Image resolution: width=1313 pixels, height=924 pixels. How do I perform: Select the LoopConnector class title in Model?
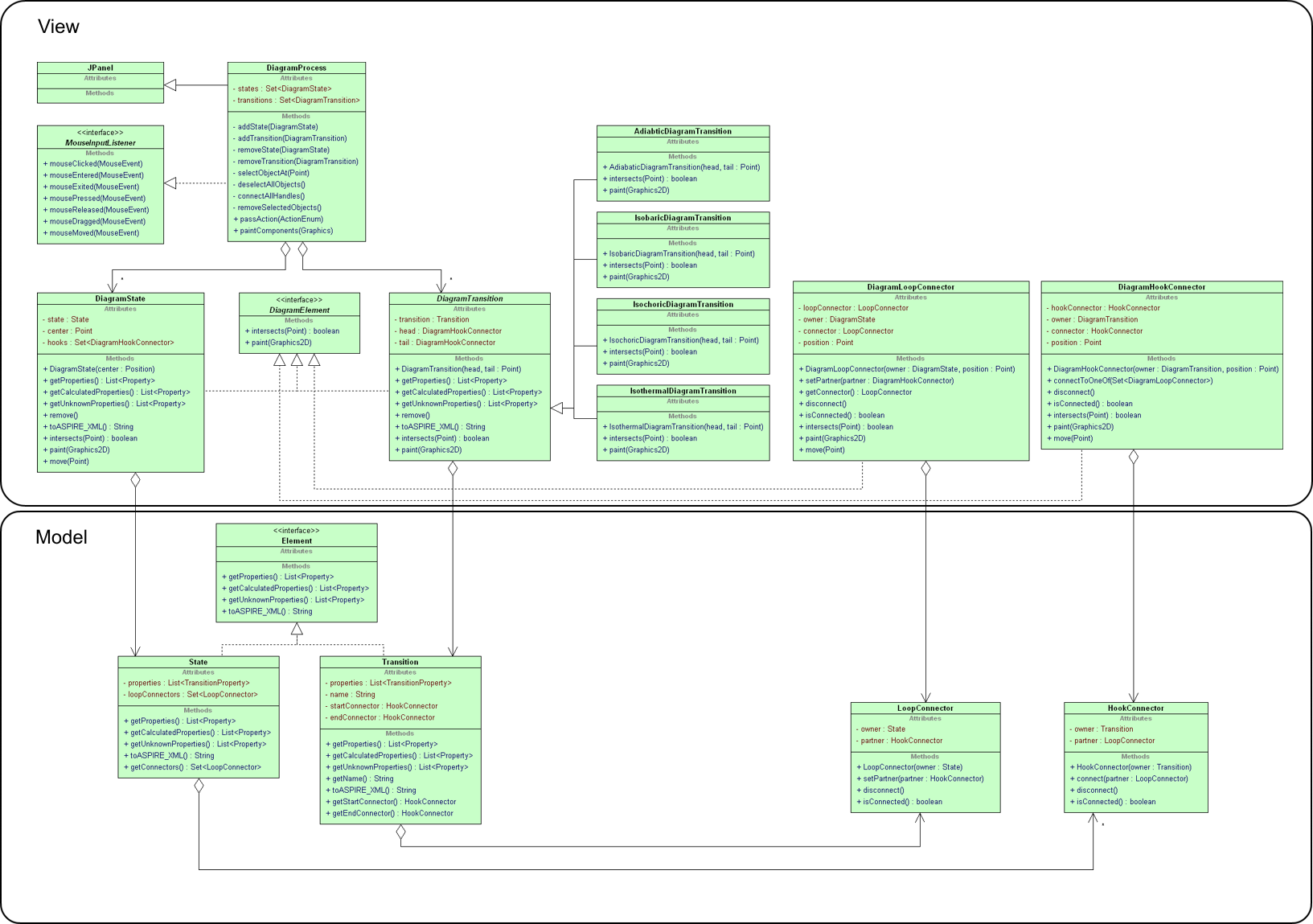925,708
